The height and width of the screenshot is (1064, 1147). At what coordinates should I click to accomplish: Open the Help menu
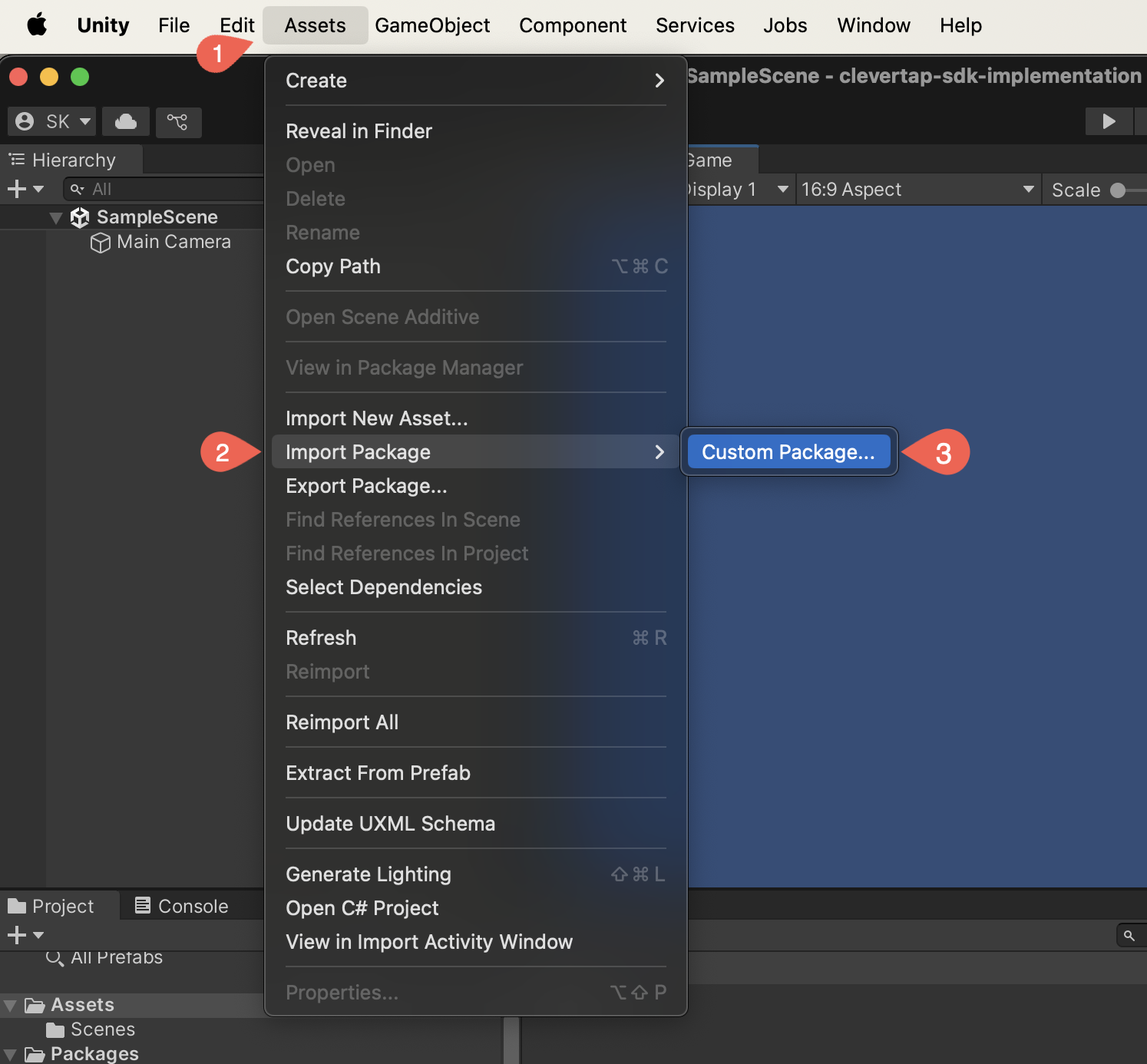960,25
